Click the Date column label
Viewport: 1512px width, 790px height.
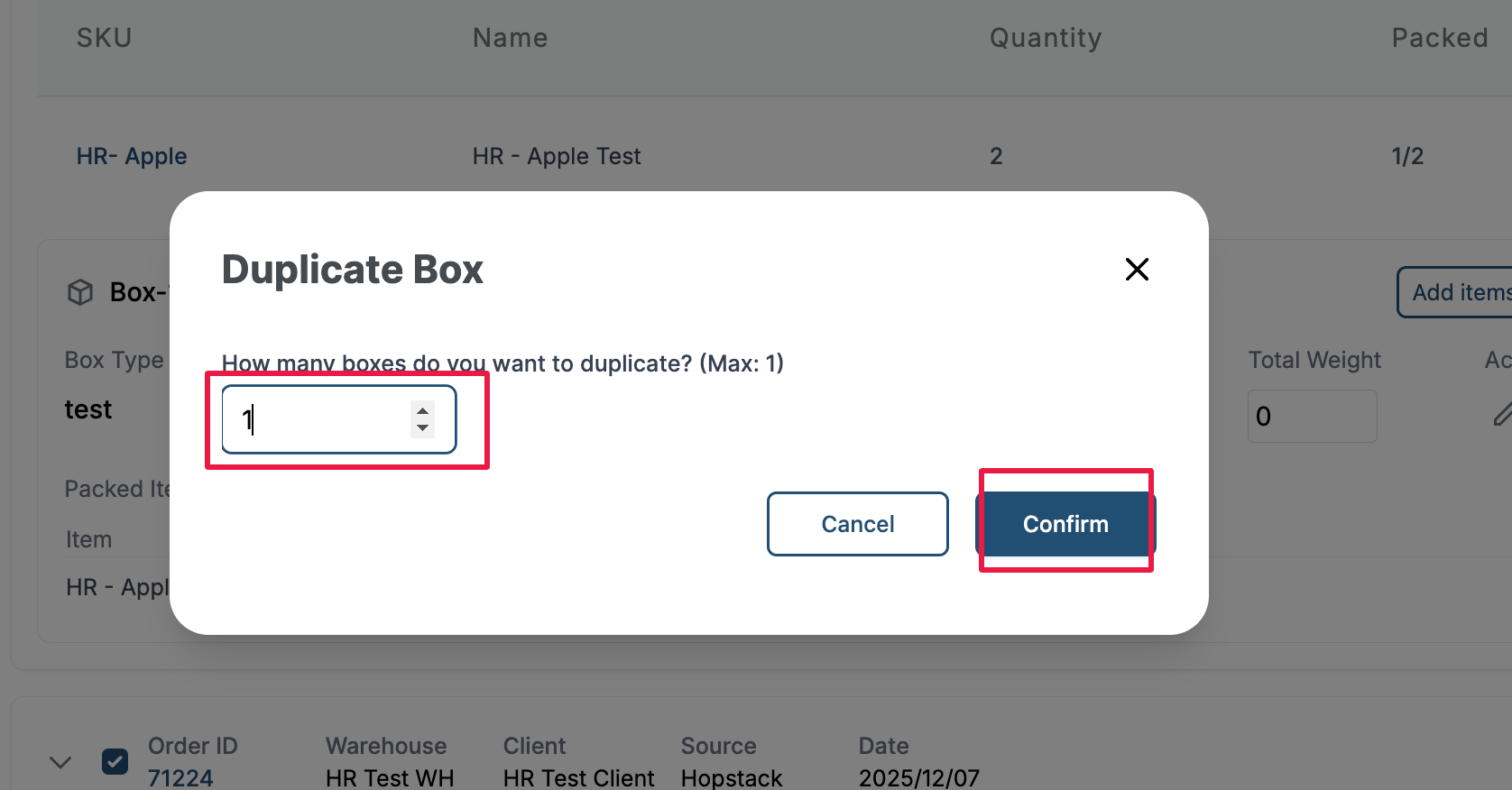click(x=883, y=746)
